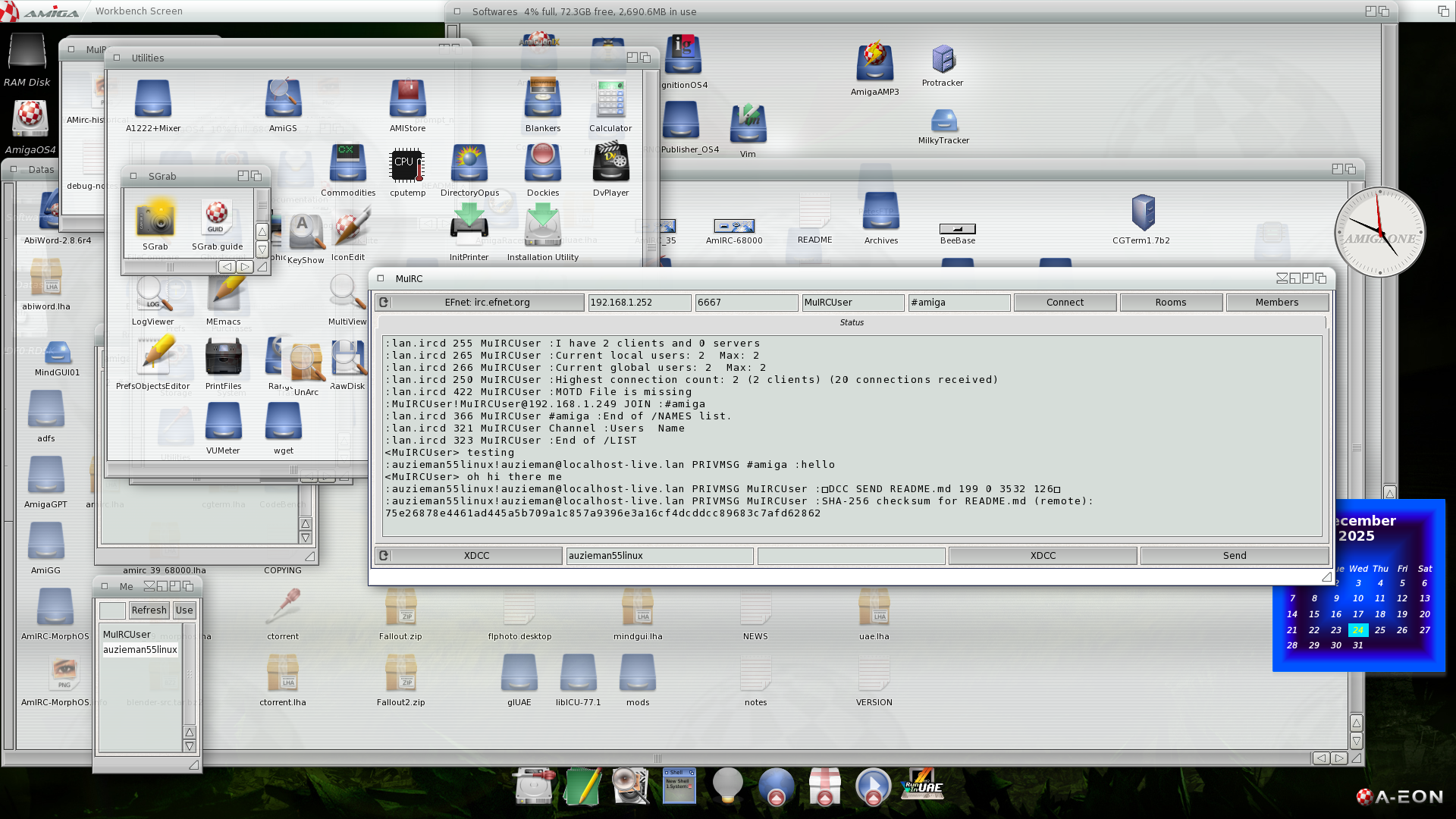Open the AmigaGPT drawer icon
1456x819 pixels.
pos(45,475)
